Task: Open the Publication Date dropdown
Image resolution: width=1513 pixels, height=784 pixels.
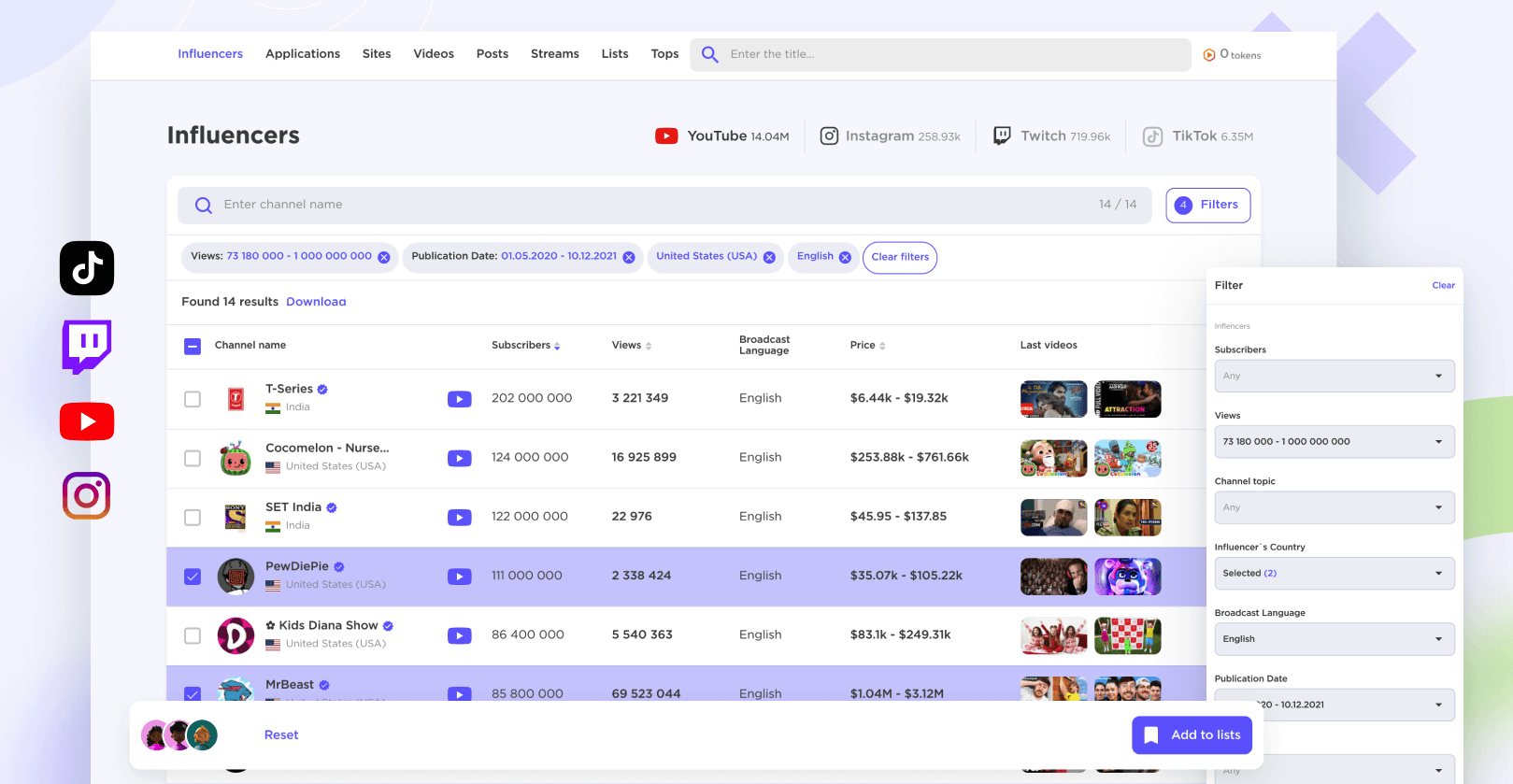Action: pyautogui.click(x=1335, y=705)
